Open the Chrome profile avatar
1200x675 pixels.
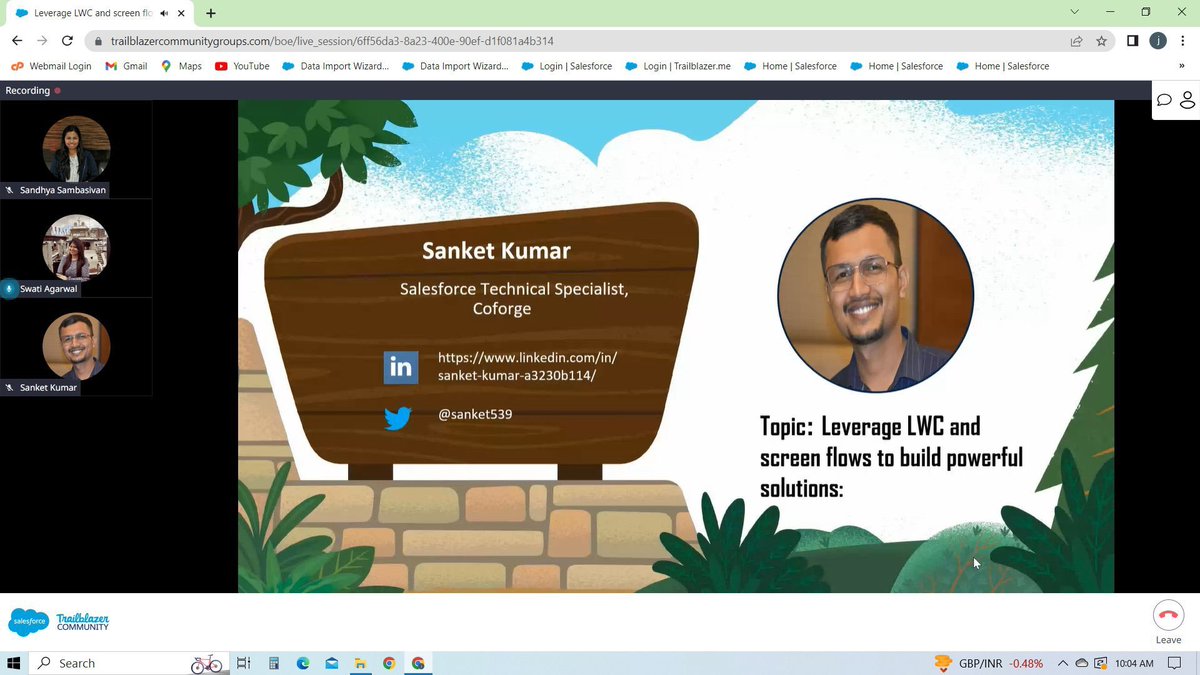tap(1158, 41)
